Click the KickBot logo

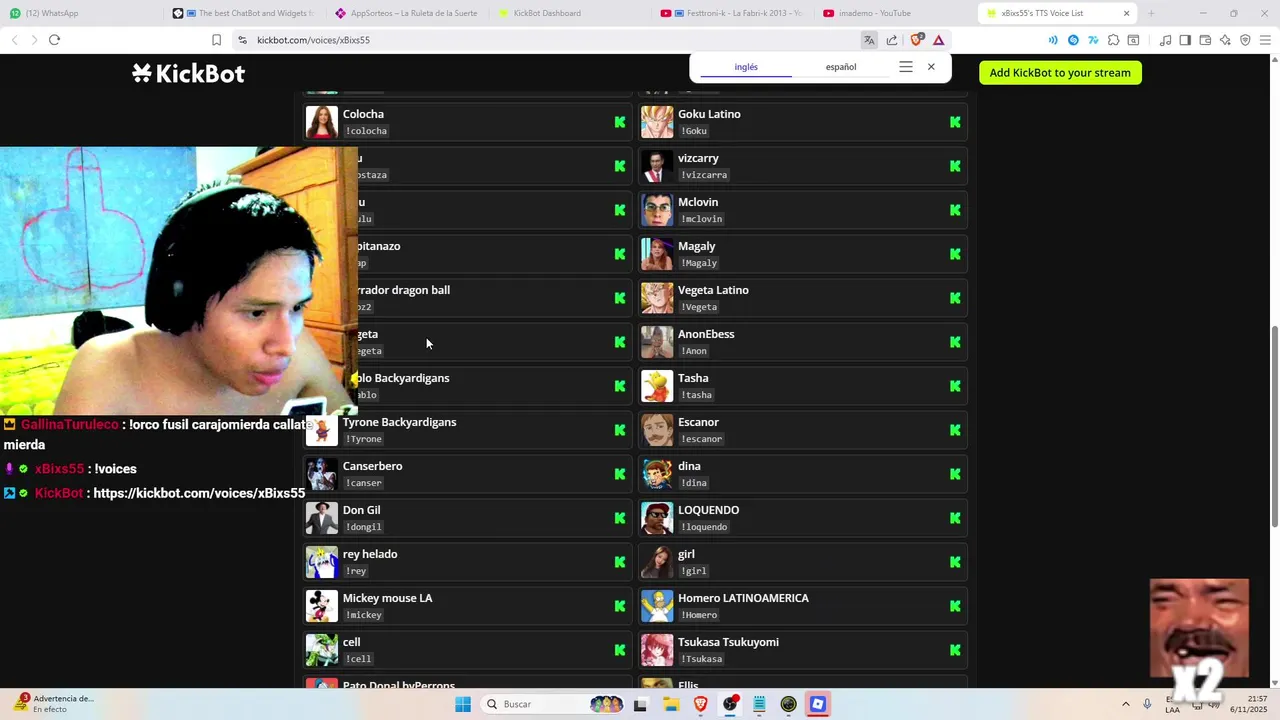tap(188, 73)
